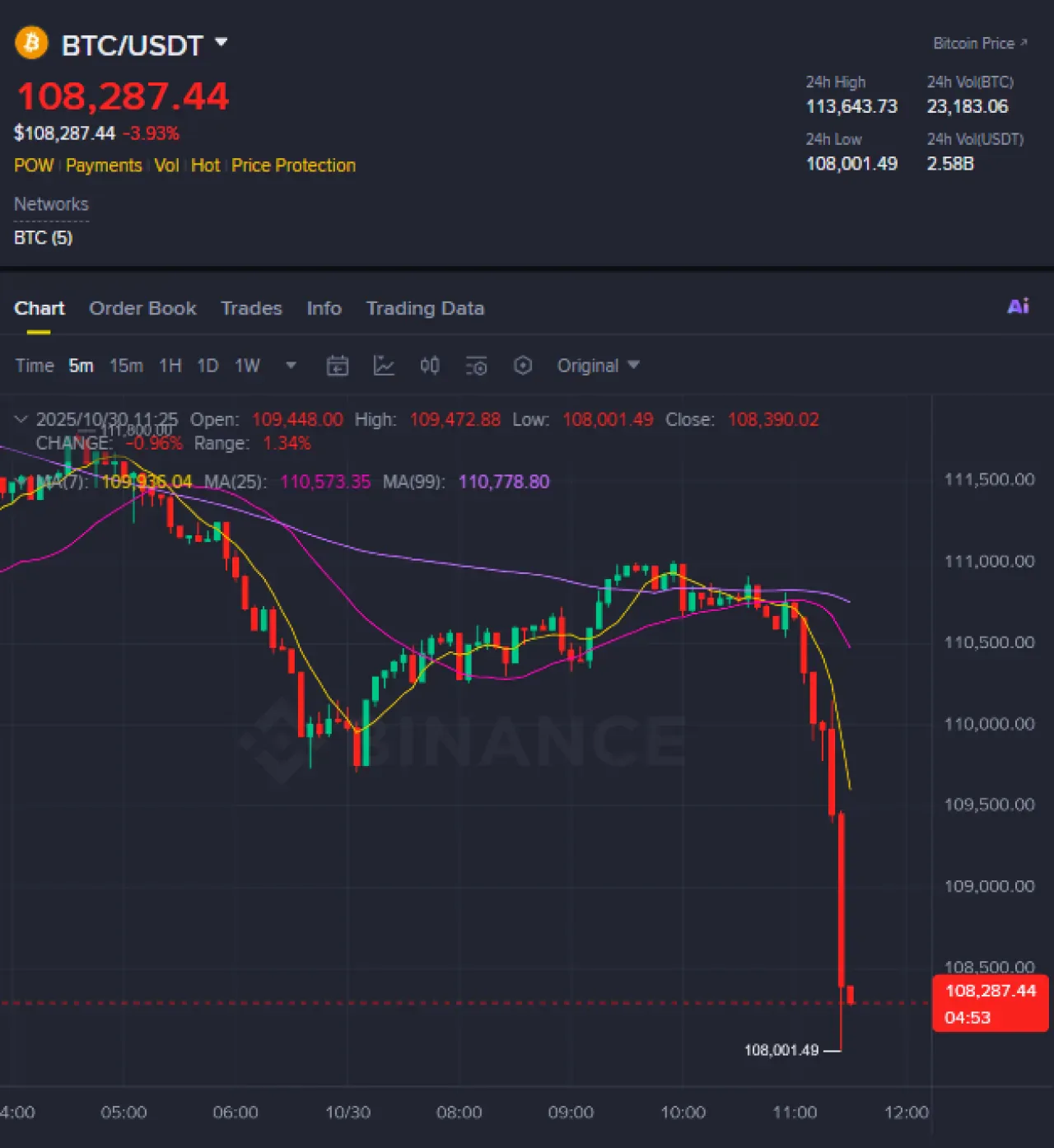Switch to the Order Book tab
1054x1148 pixels.
[x=142, y=308]
